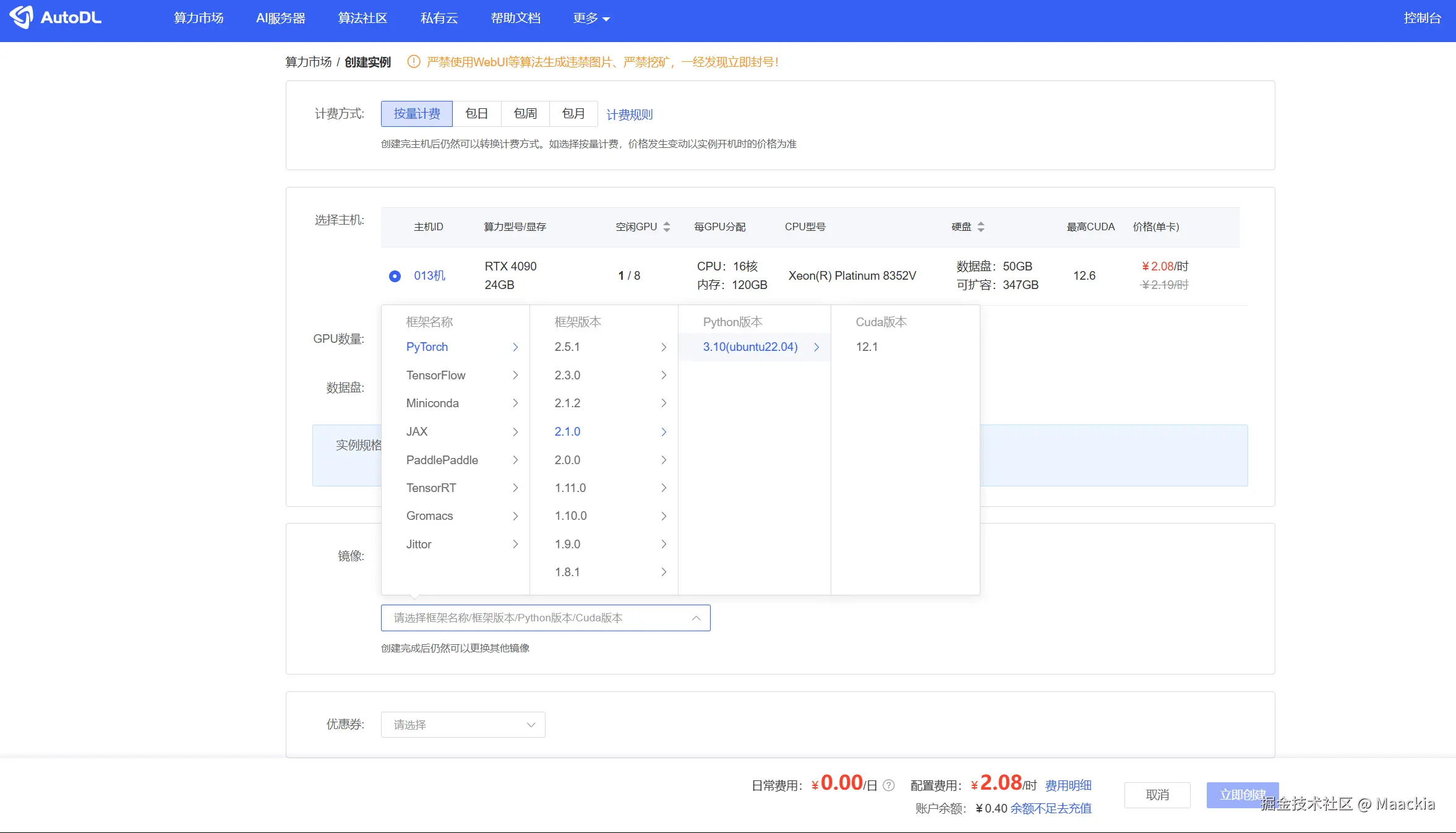Image resolution: width=1456 pixels, height=833 pixels.
Task: Select Cuda version 12.1
Action: (867, 347)
